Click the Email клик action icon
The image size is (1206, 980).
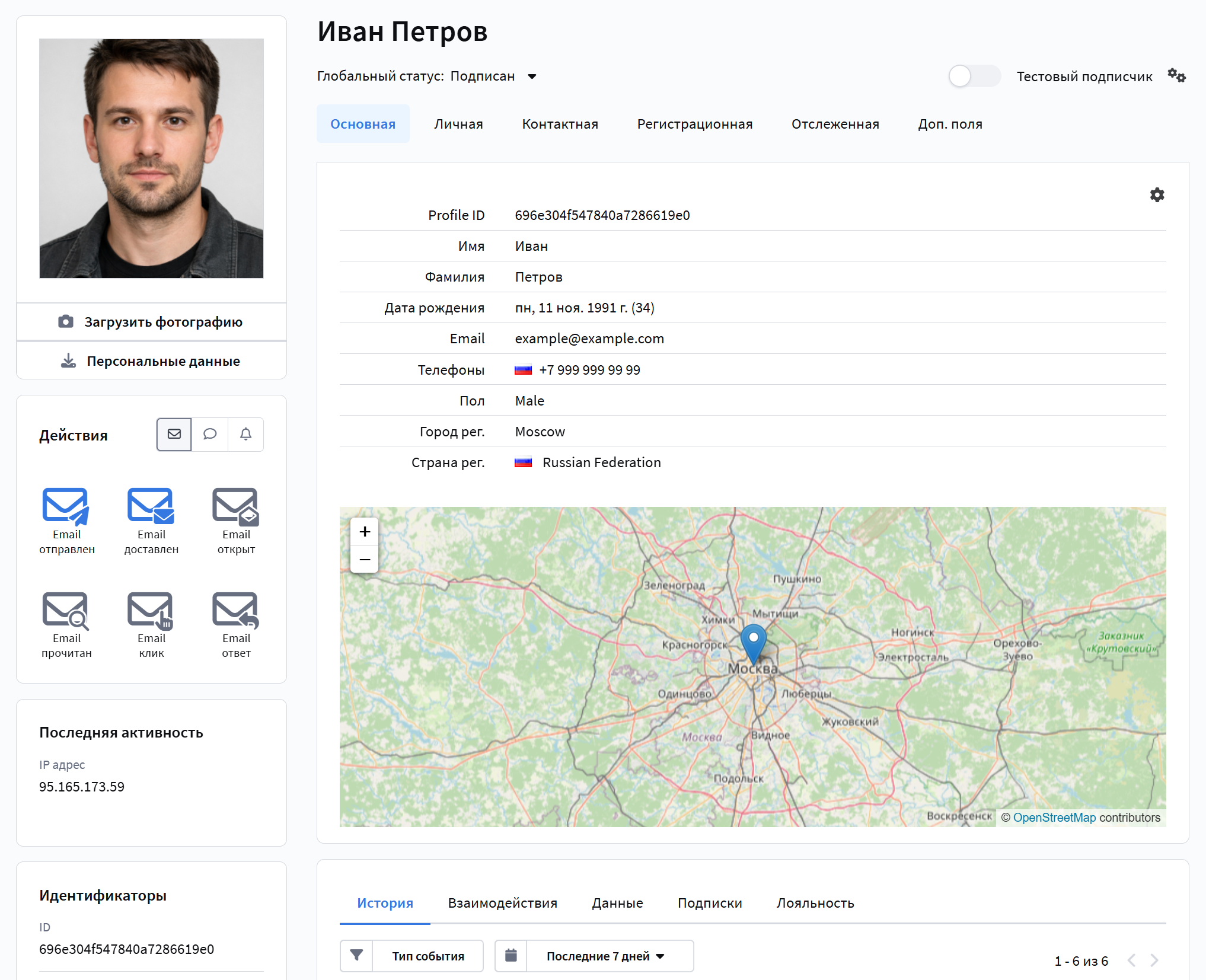click(x=151, y=611)
